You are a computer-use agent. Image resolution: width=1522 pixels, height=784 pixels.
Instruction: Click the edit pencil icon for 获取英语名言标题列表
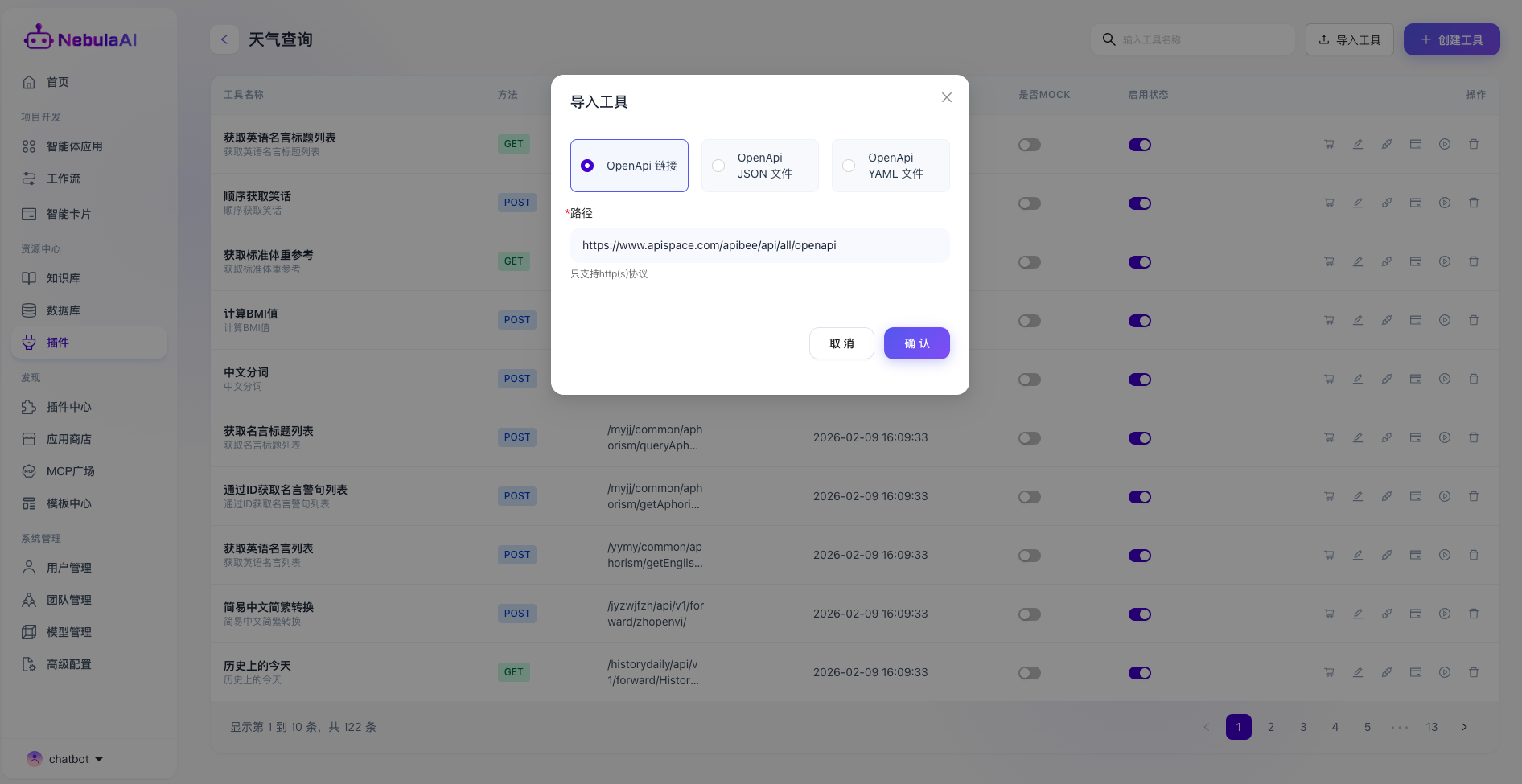pyautogui.click(x=1358, y=145)
